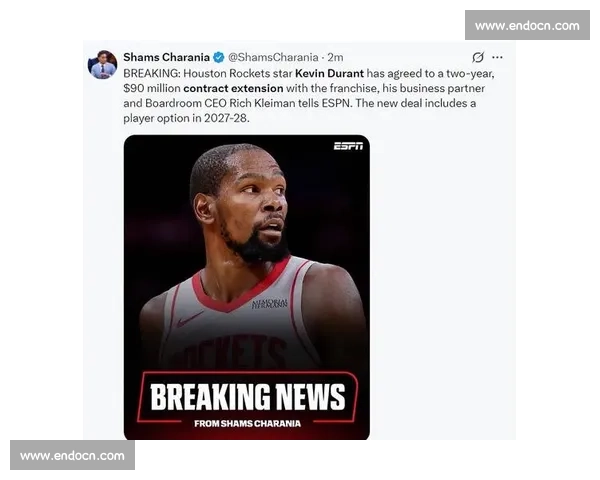Open the Grok explain-post icon
The width and height of the screenshot is (600, 480).
coord(478,57)
